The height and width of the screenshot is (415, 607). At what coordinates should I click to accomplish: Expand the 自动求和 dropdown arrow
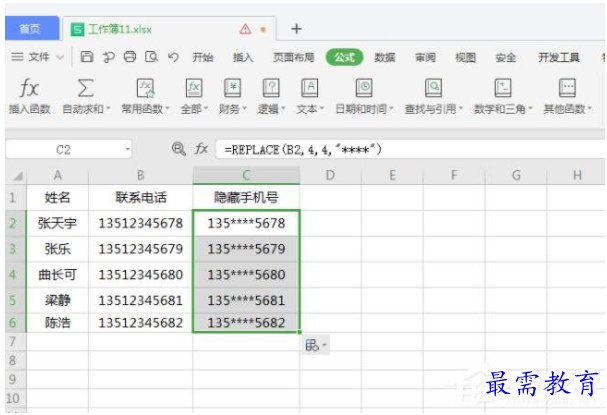click(108, 109)
